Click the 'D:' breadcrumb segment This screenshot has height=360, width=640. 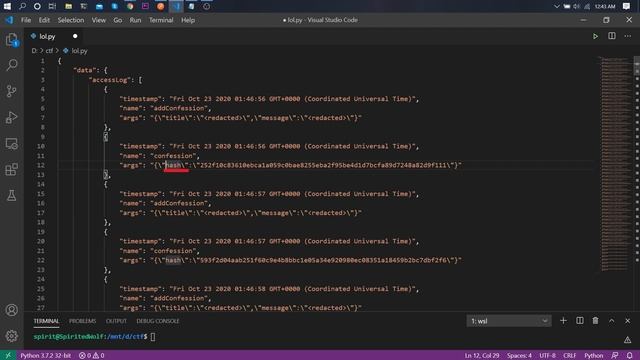(34, 51)
